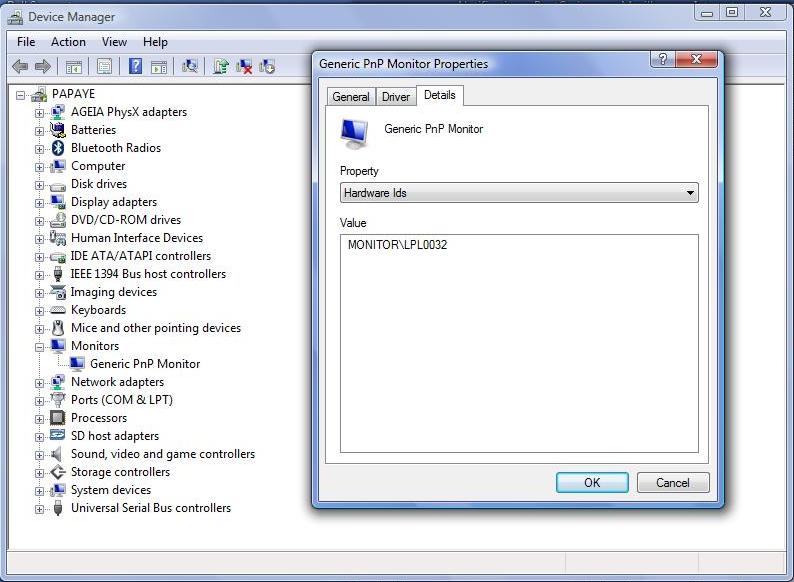Click the blue Help question mark icon
This screenshot has height=582, width=794.
pyautogui.click(x=135, y=66)
